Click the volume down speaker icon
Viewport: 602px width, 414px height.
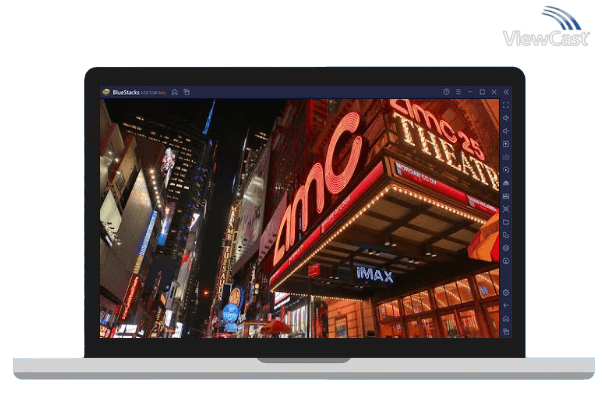click(506, 131)
